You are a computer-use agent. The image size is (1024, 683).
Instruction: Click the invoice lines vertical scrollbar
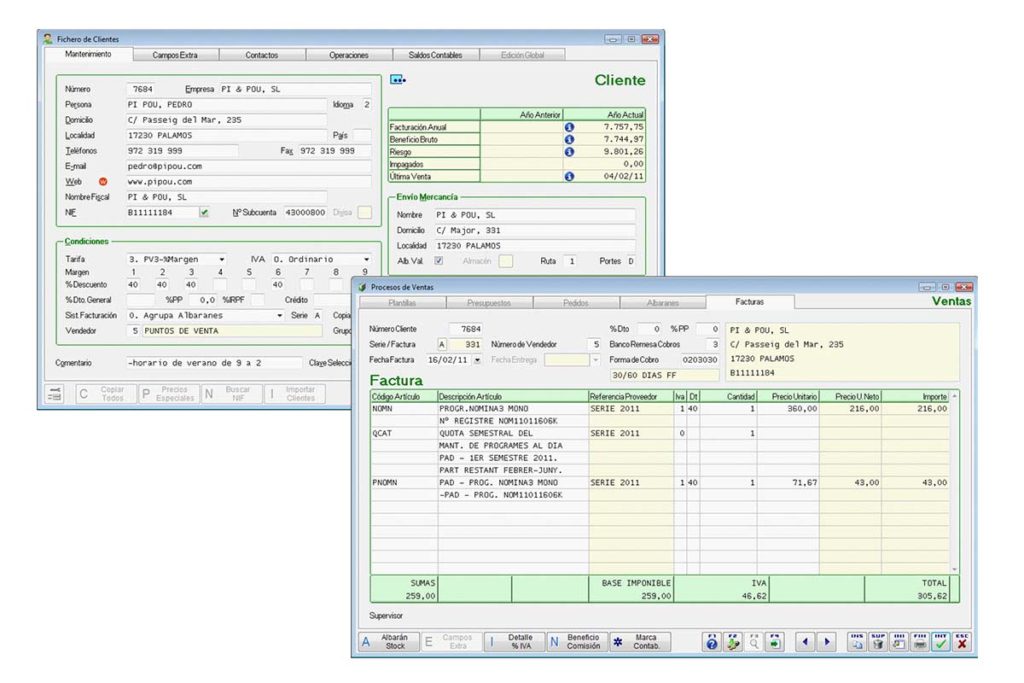click(x=955, y=483)
